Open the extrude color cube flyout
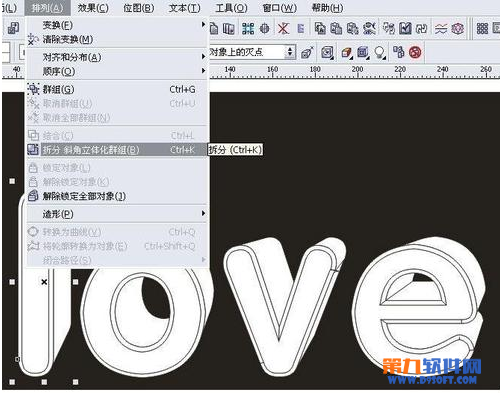The height and width of the screenshot is (393, 500). 347,53
